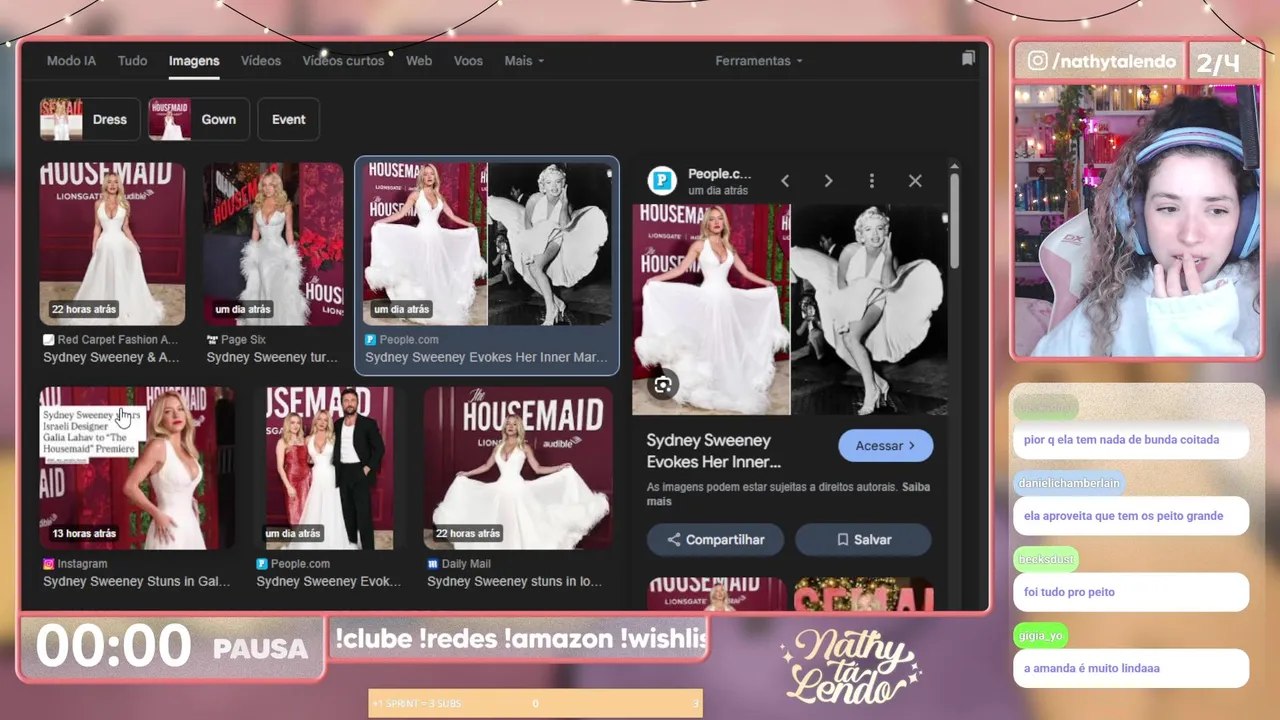Click 'Sydney Sweeney tur...' result title

(x=271, y=357)
